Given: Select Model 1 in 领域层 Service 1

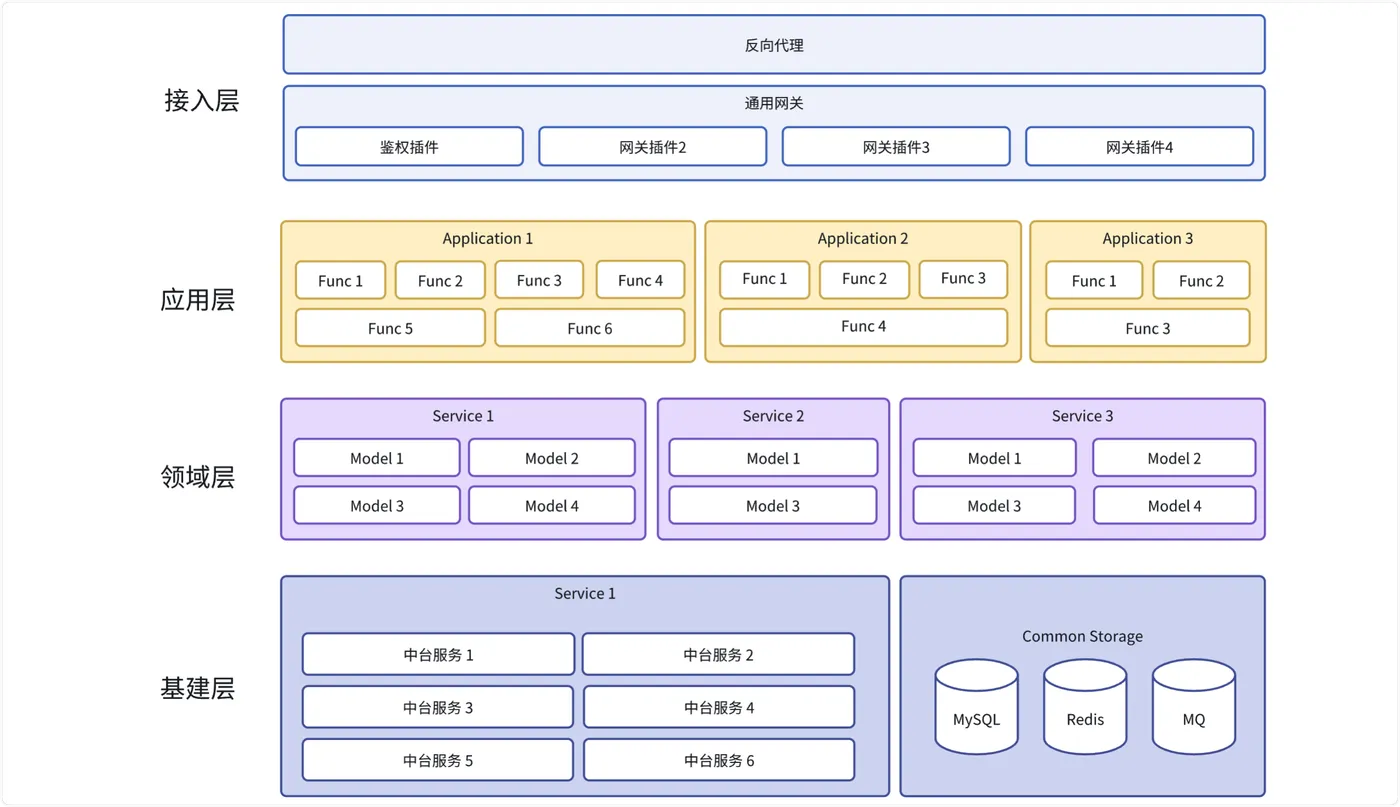Looking at the screenshot, I should (377, 458).
